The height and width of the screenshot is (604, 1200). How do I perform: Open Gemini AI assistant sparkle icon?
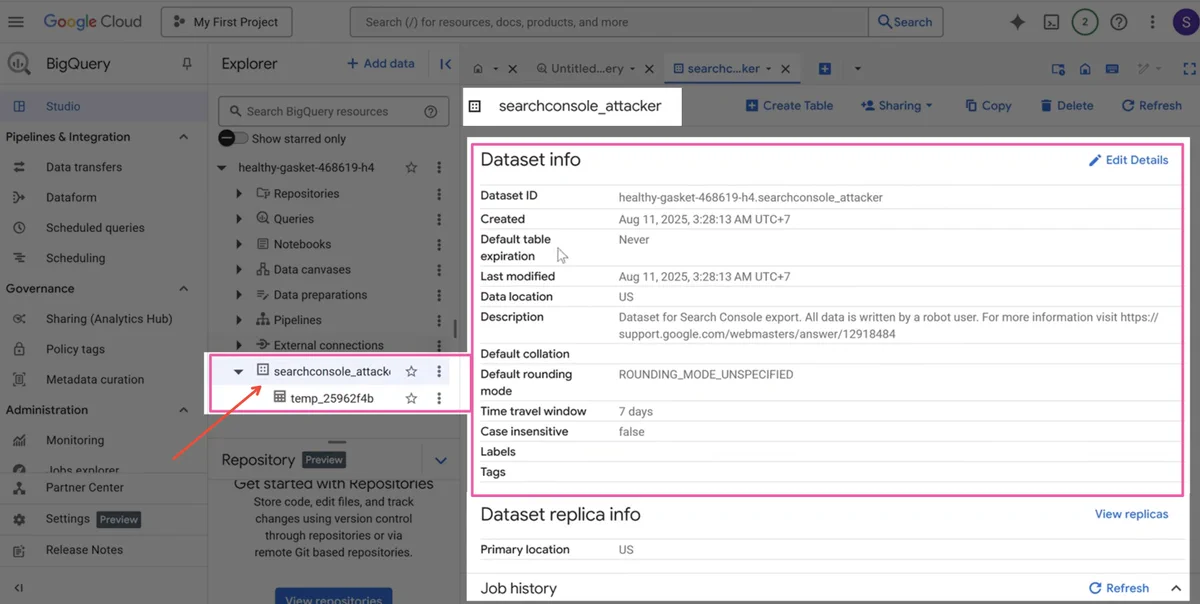1017,22
